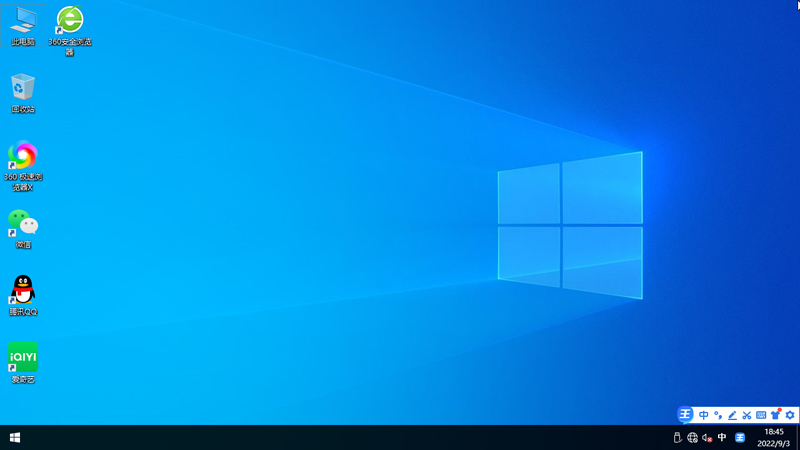Open IME settings gear on floating bar
Viewport: 800px width, 450px height.
click(790, 415)
